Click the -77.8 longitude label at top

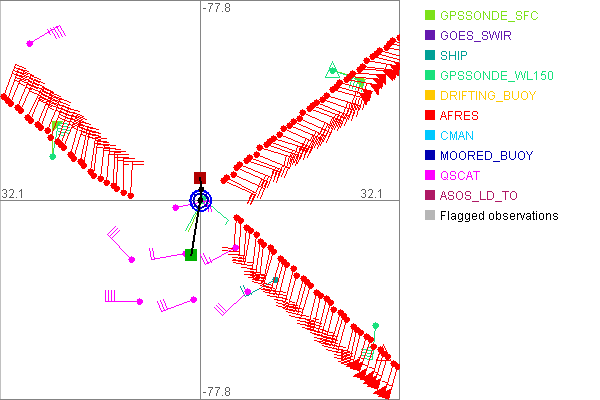pos(216,8)
